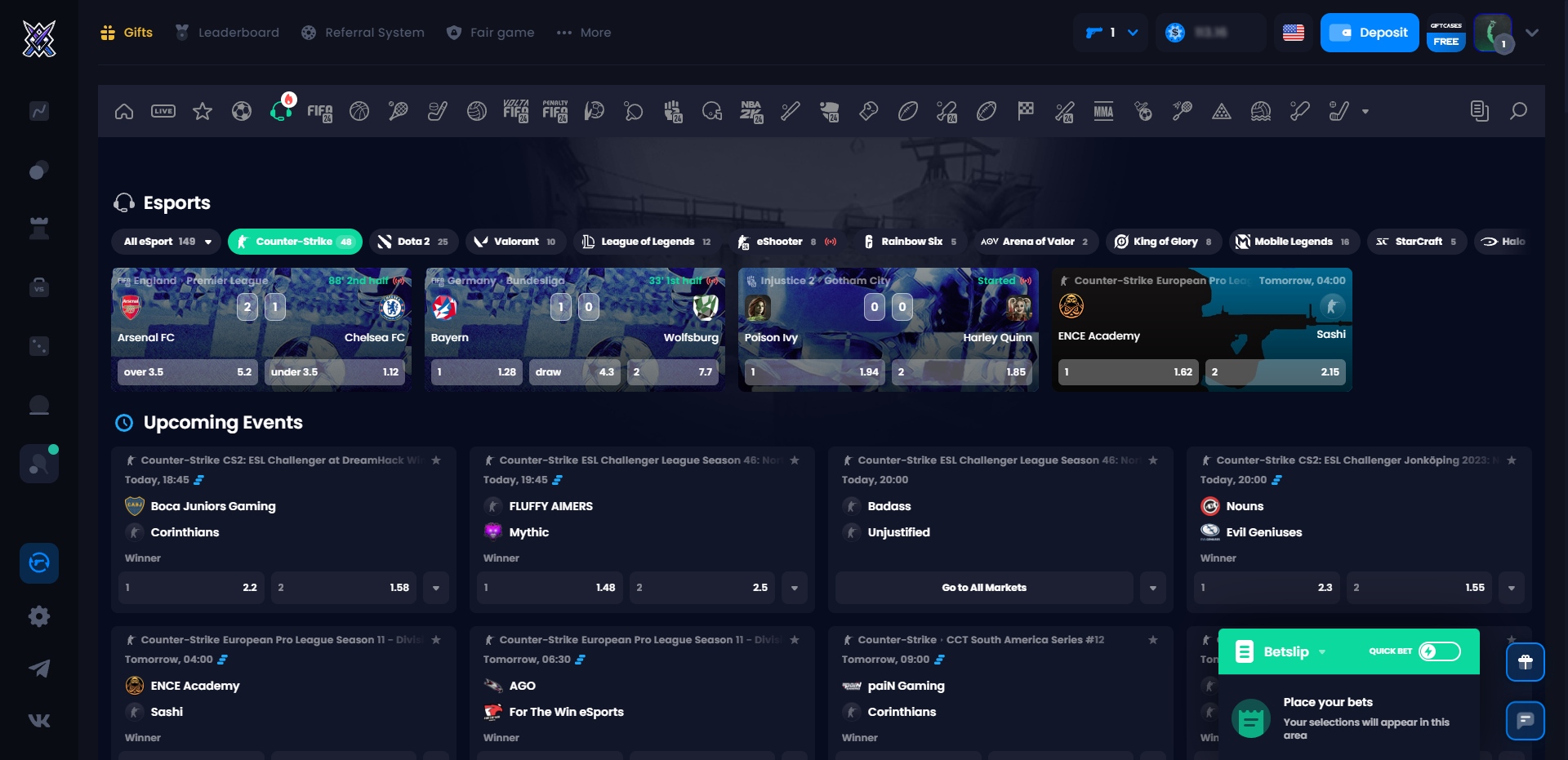Bet on ENCE Academy at odds 1.62
Screen dimensions: 1568x760
(x=1128, y=372)
